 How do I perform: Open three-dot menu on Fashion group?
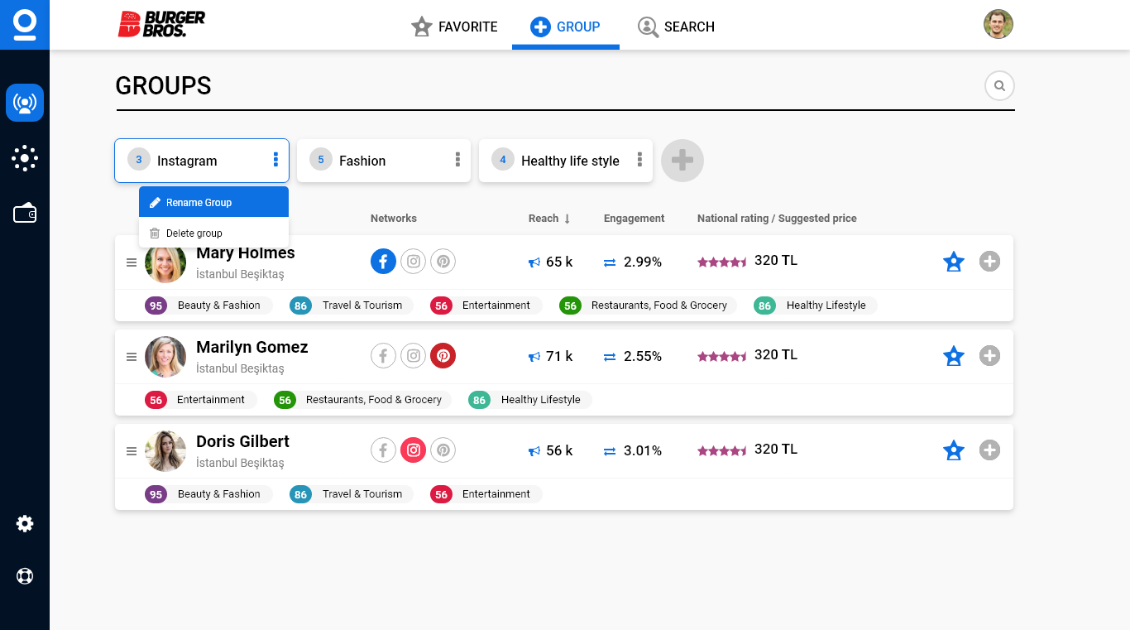[x=457, y=160]
